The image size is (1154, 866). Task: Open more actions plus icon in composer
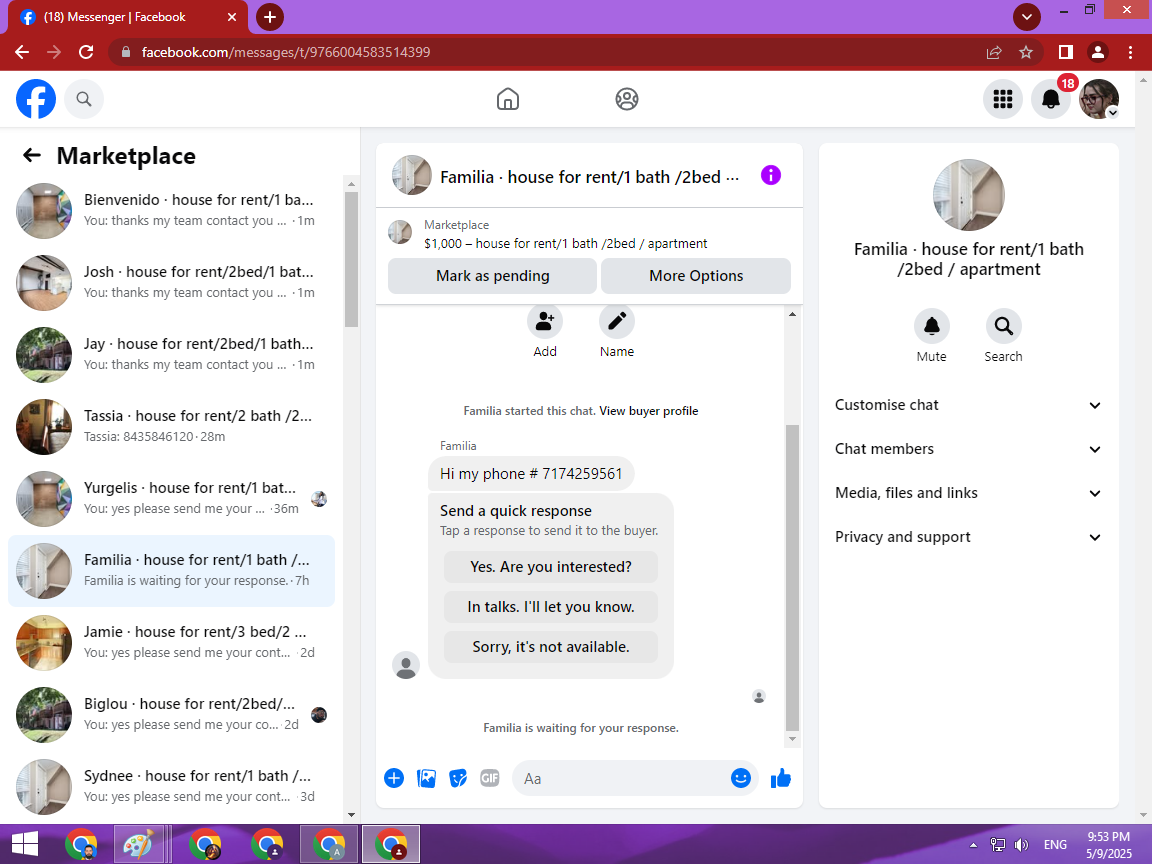[394, 778]
